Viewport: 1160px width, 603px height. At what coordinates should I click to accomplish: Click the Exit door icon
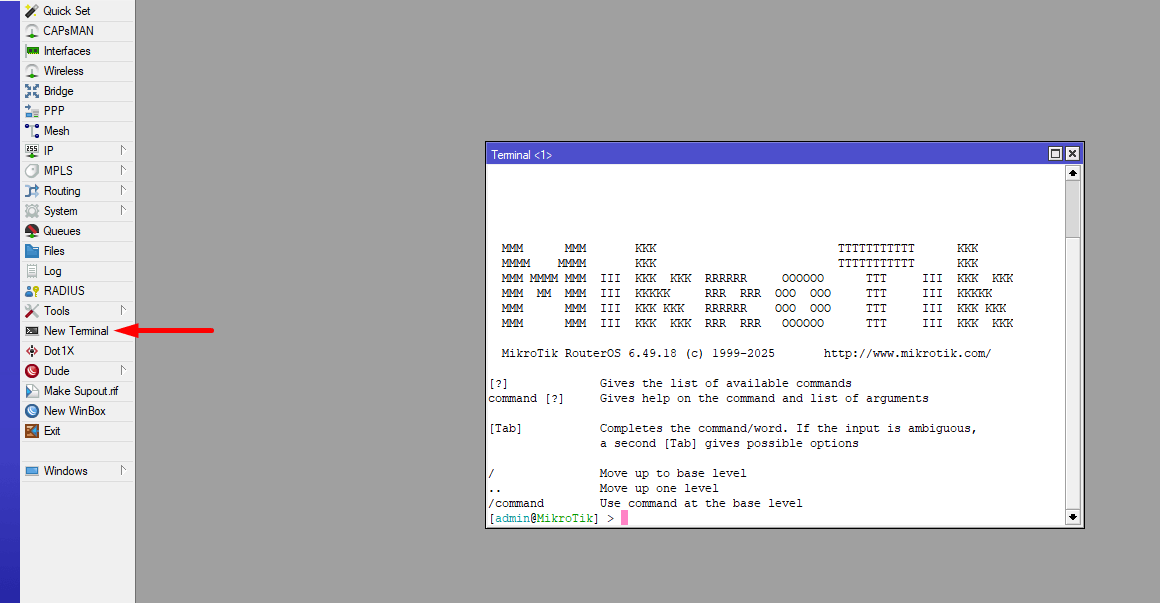[x=32, y=431]
